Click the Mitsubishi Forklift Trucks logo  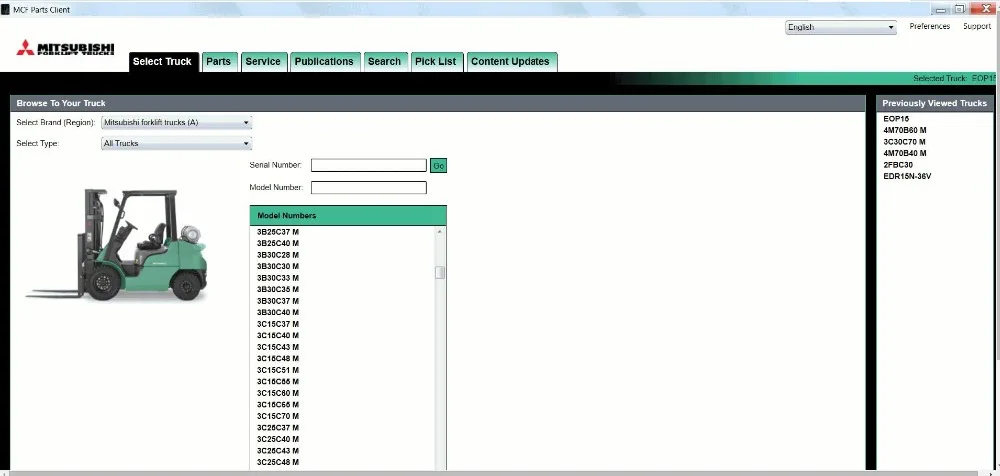(x=65, y=48)
